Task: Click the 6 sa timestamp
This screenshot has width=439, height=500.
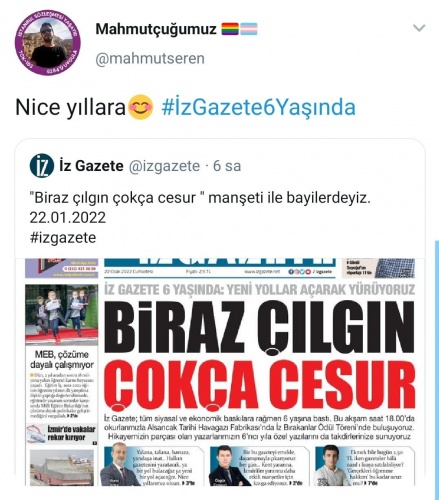Action: 227,166
